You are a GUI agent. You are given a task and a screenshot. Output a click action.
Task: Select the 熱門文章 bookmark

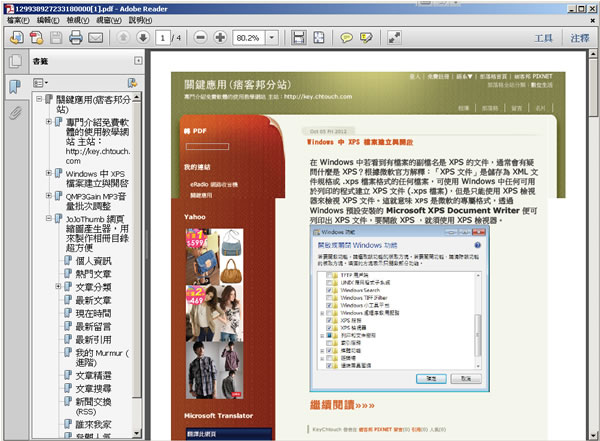pyautogui.click(x=93, y=274)
